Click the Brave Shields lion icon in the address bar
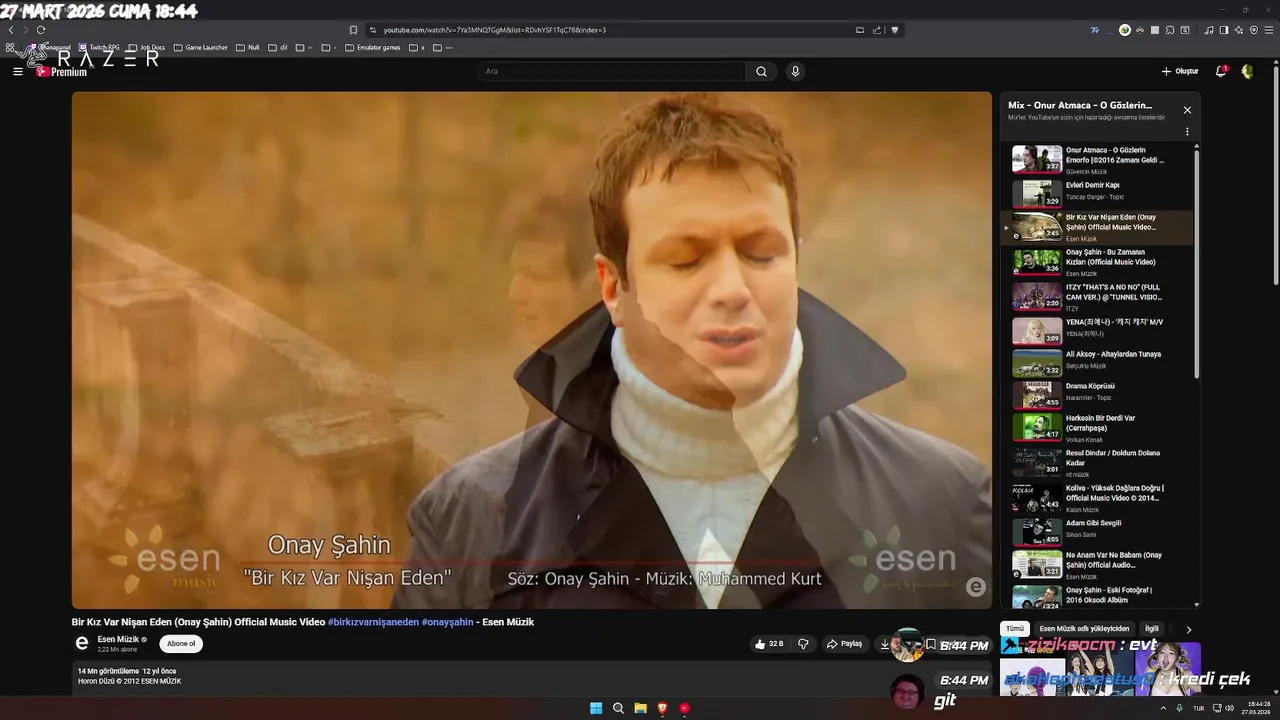Viewport: 1280px width, 720px height. point(895,30)
